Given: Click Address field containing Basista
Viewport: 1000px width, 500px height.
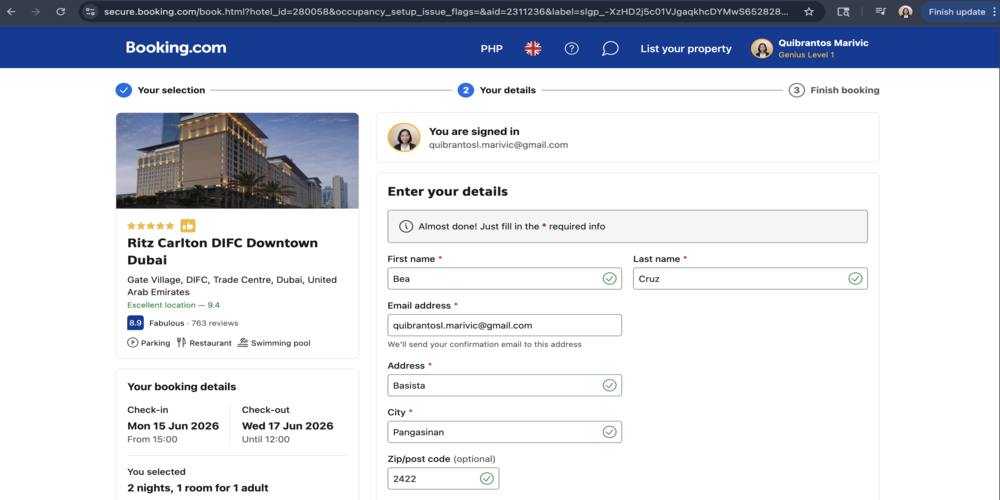Looking at the screenshot, I should 504,385.
